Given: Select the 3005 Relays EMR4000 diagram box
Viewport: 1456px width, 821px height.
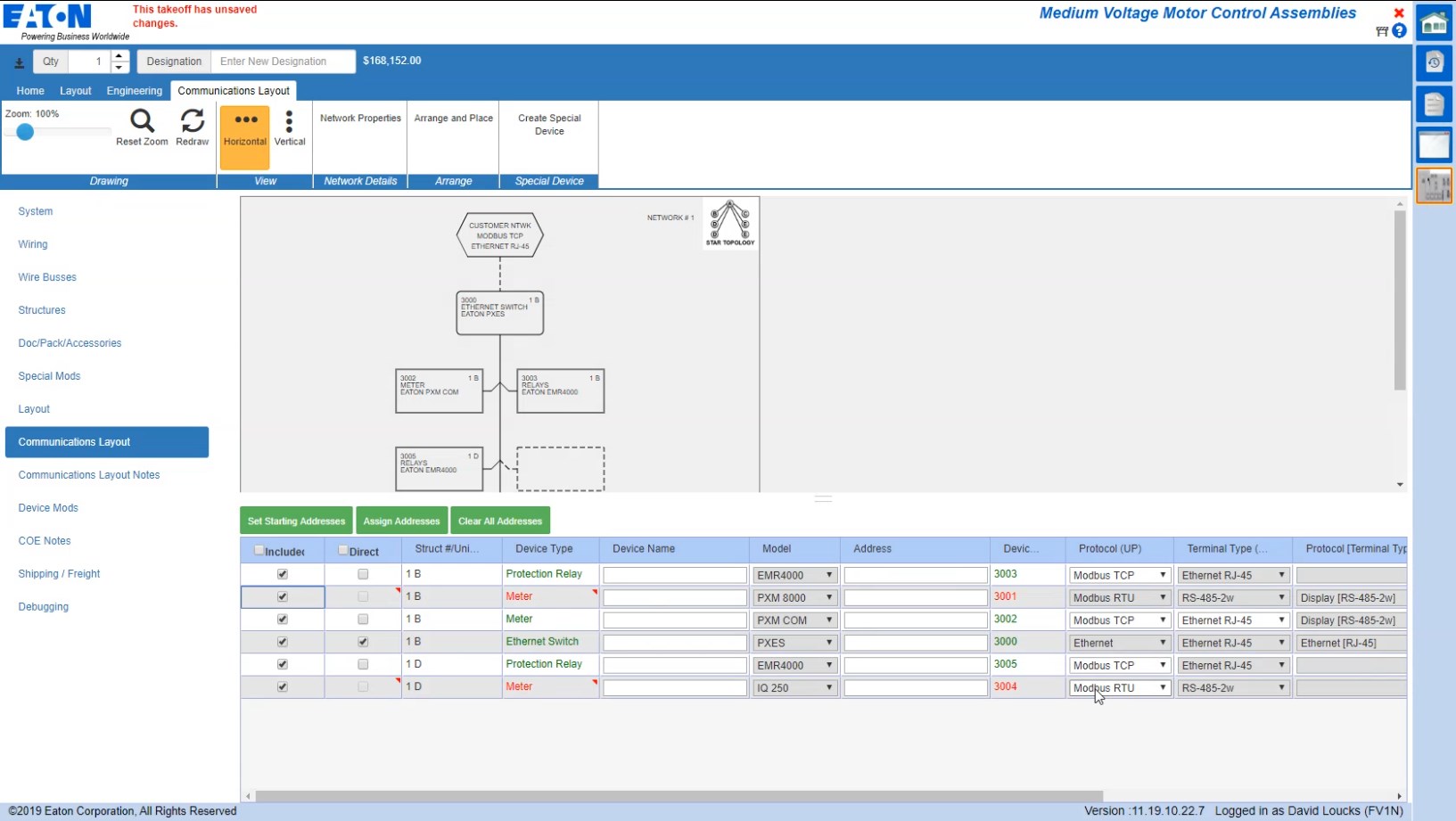Looking at the screenshot, I should pyautogui.click(x=440, y=469).
